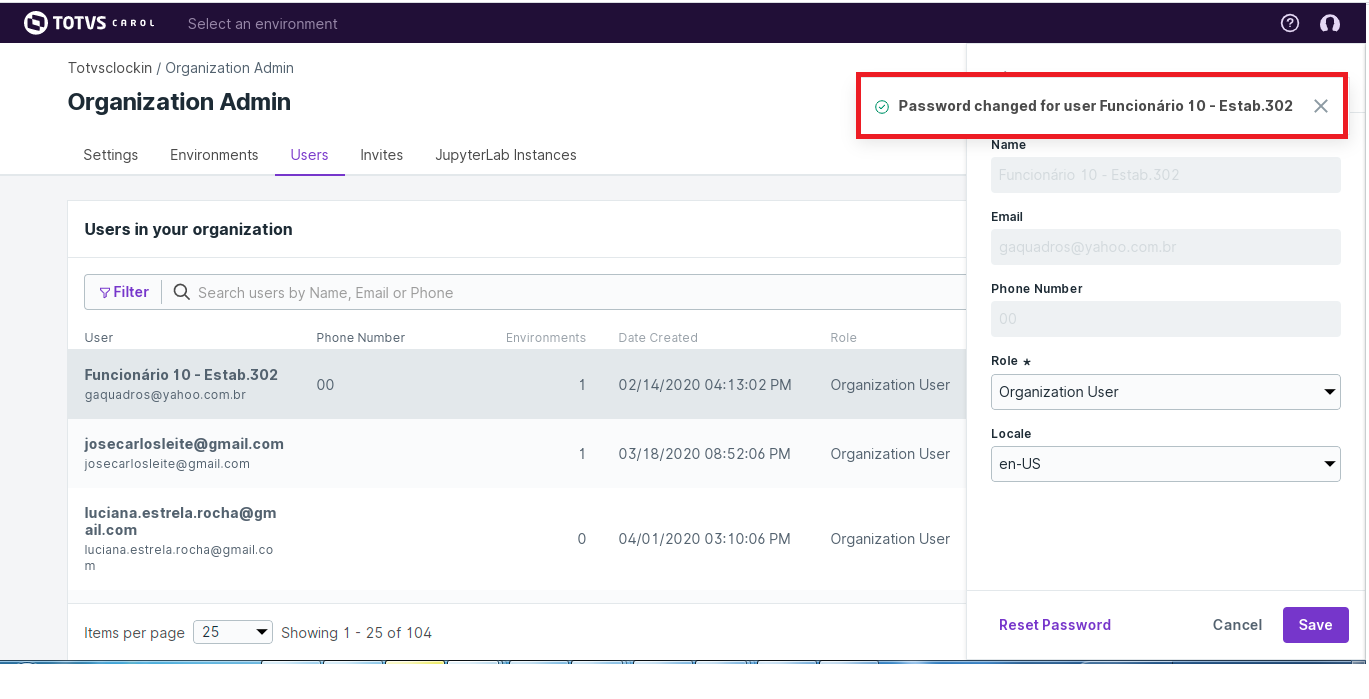The height and width of the screenshot is (699, 1369).
Task: Open the Environments tab
Action: pos(214,155)
